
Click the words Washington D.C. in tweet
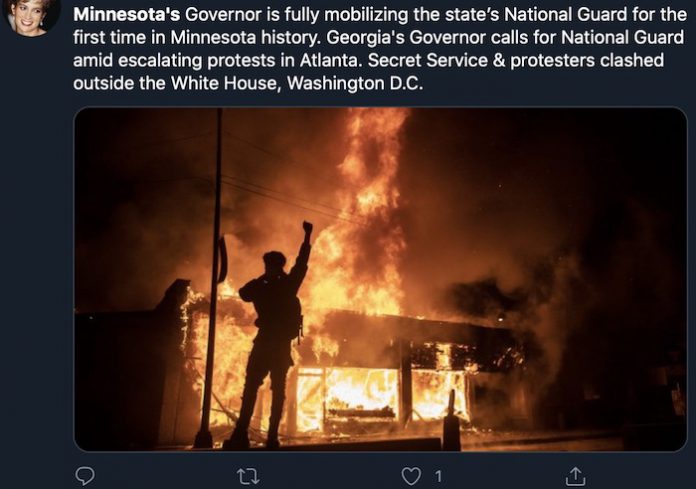point(355,83)
